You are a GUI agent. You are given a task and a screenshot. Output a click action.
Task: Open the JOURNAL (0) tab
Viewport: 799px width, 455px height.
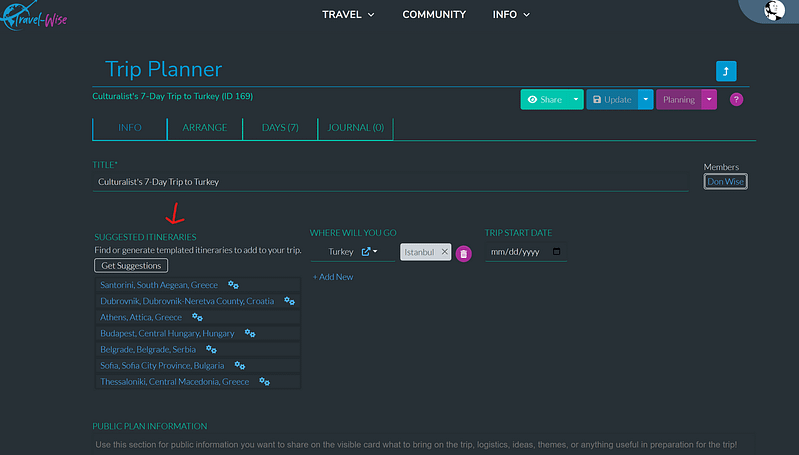tap(356, 128)
